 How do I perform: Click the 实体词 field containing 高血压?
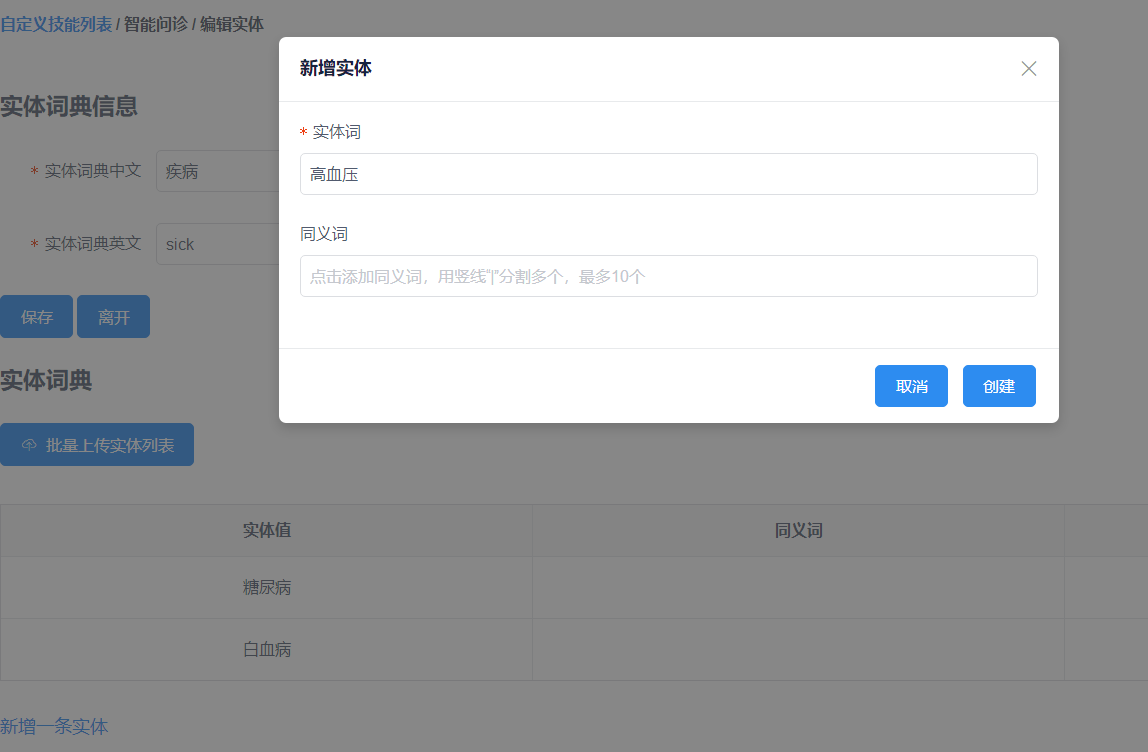[668, 174]
